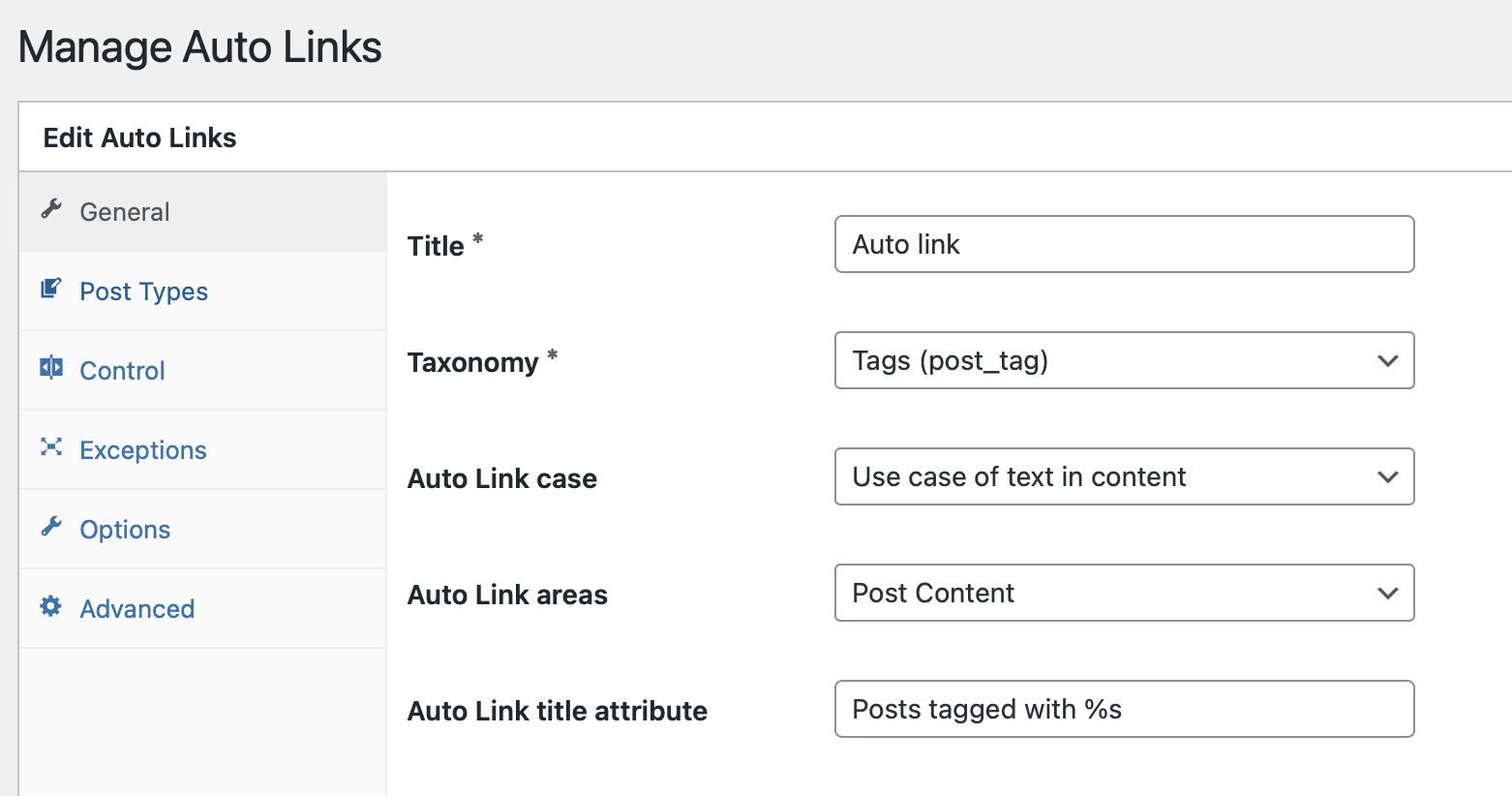Viewport: 1512px width, 796px height.
Task: Click the wrench icon next to Options
Action: [x=51, y=527]
